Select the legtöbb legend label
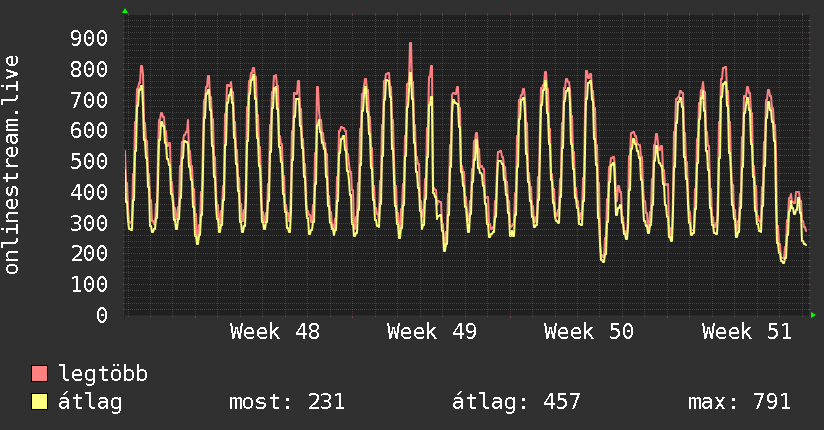Viewport: 824px width, 430px height. pyautogui.click(x=103, y=373)
